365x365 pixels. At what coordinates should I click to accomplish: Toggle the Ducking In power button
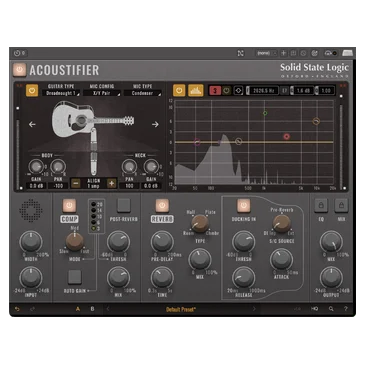[x=244, y=206]
